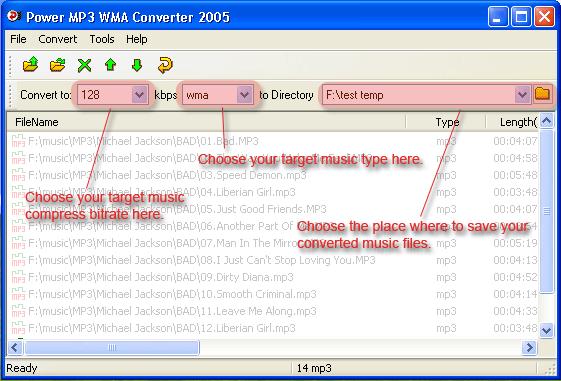Open the wma format dropdown
The image size is (561, 381).
coord(244,95)
